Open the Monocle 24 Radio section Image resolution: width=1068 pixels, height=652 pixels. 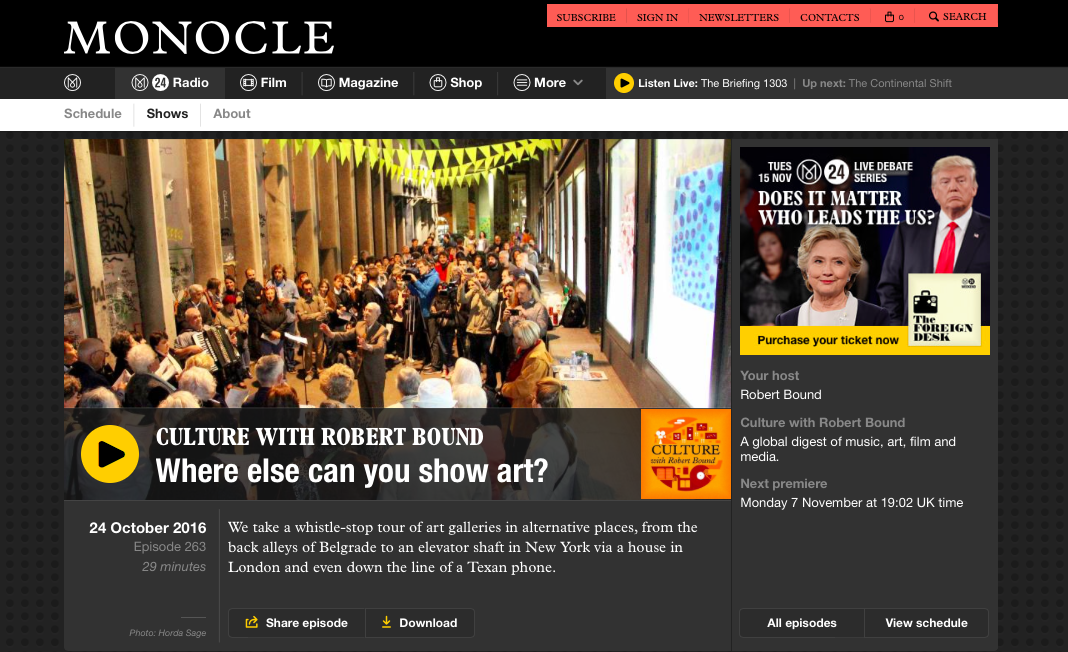(170, 83)
